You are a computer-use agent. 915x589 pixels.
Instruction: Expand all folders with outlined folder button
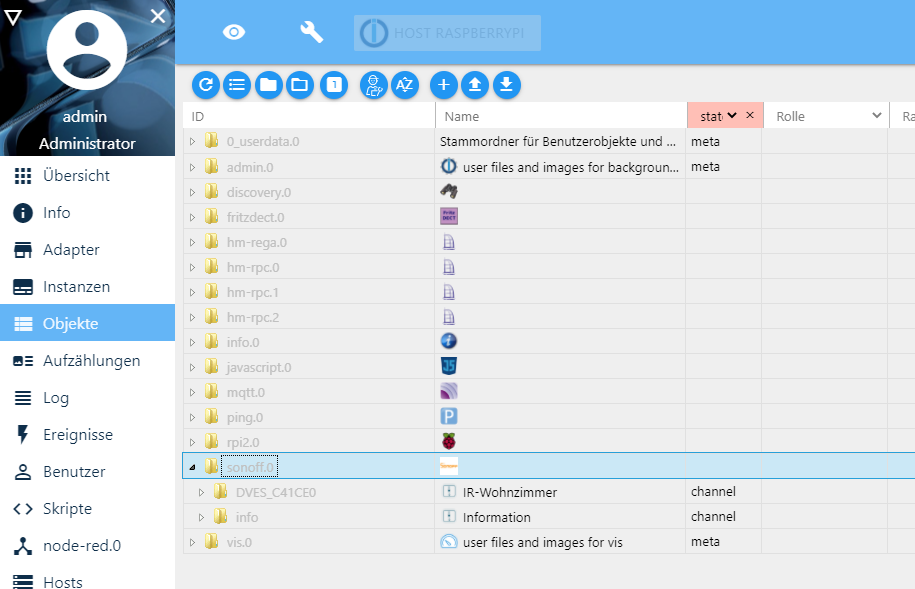(300, 85)
